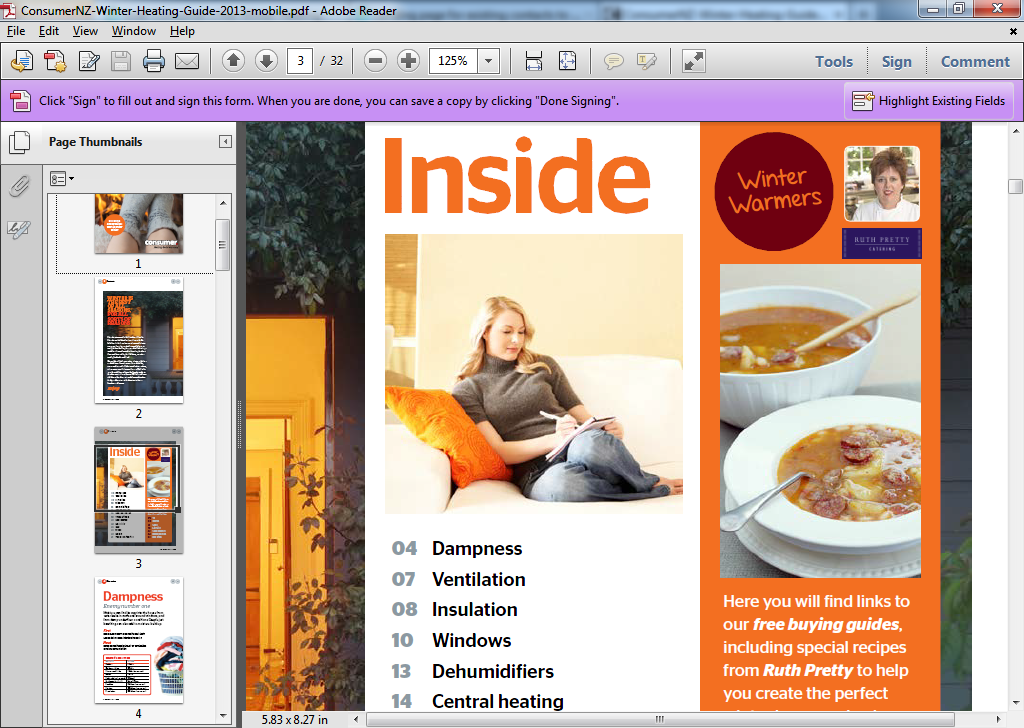Click the 125% zoom value field

pos(453,61)
